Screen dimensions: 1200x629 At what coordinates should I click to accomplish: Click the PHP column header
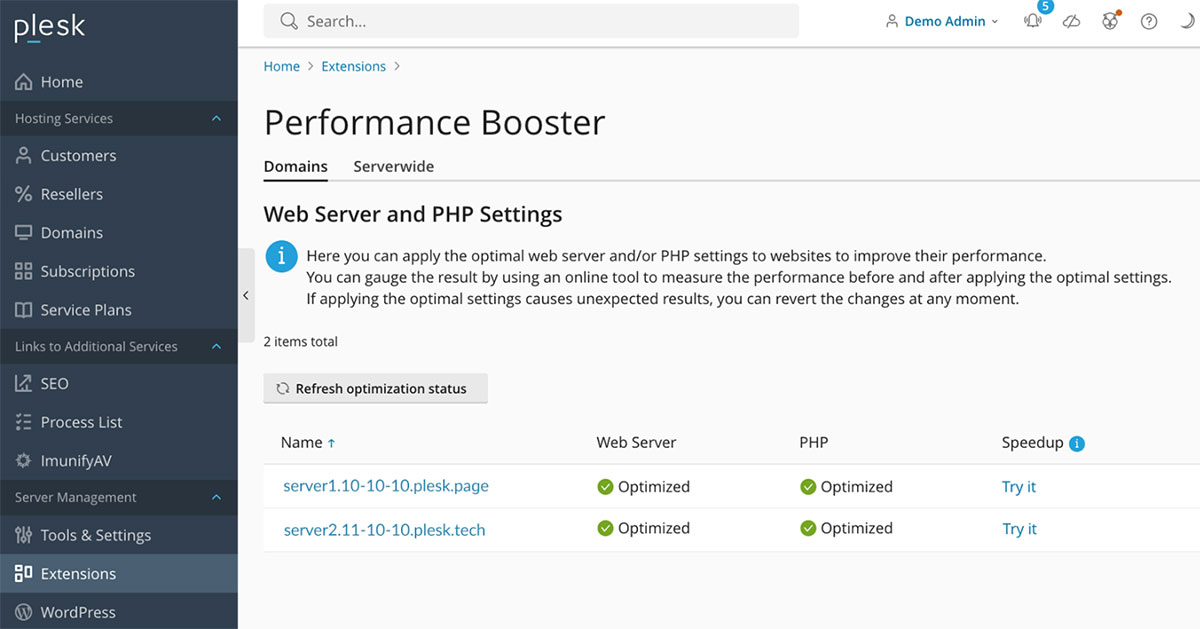(814, 442)
